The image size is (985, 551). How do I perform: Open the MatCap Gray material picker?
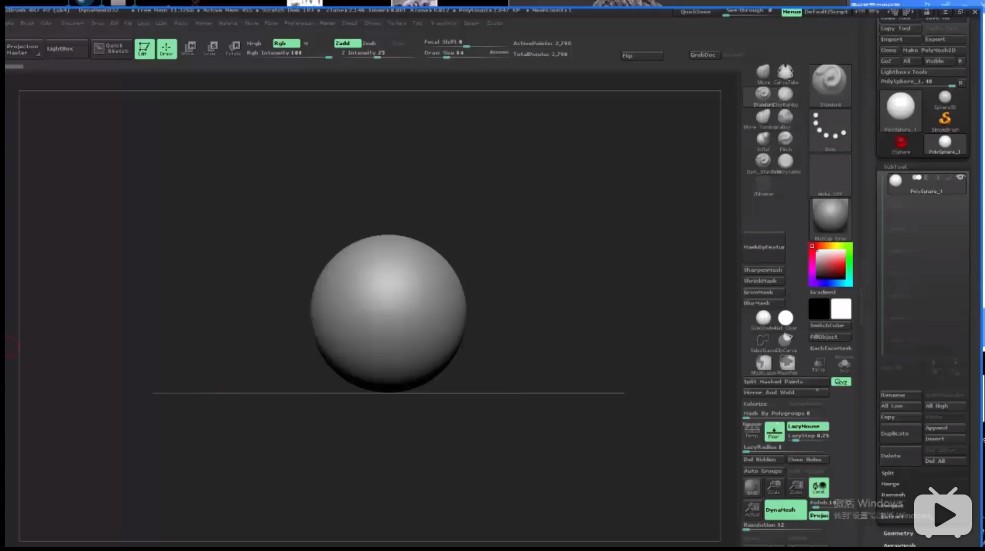(x=829, y=217)
